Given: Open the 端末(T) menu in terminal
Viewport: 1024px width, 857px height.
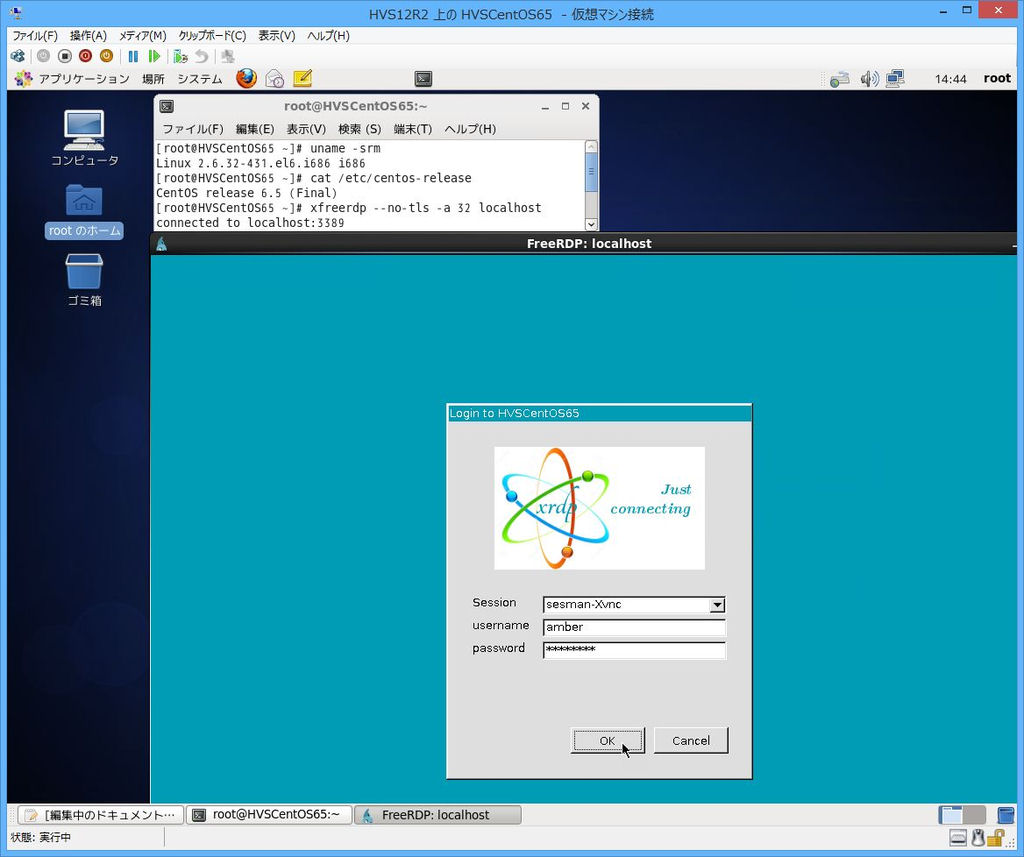Looking at the screenshot, I should click(x=412, y=129).
